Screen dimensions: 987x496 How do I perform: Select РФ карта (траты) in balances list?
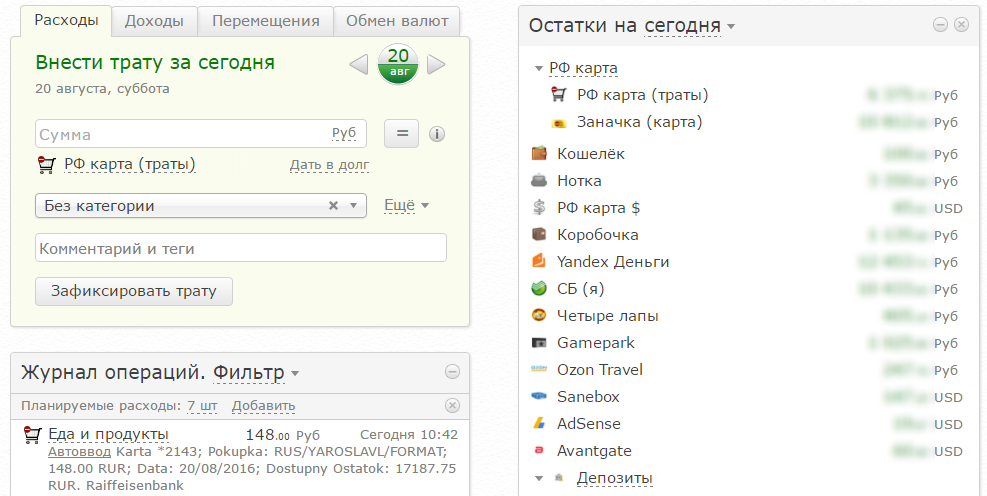(643, 95)
